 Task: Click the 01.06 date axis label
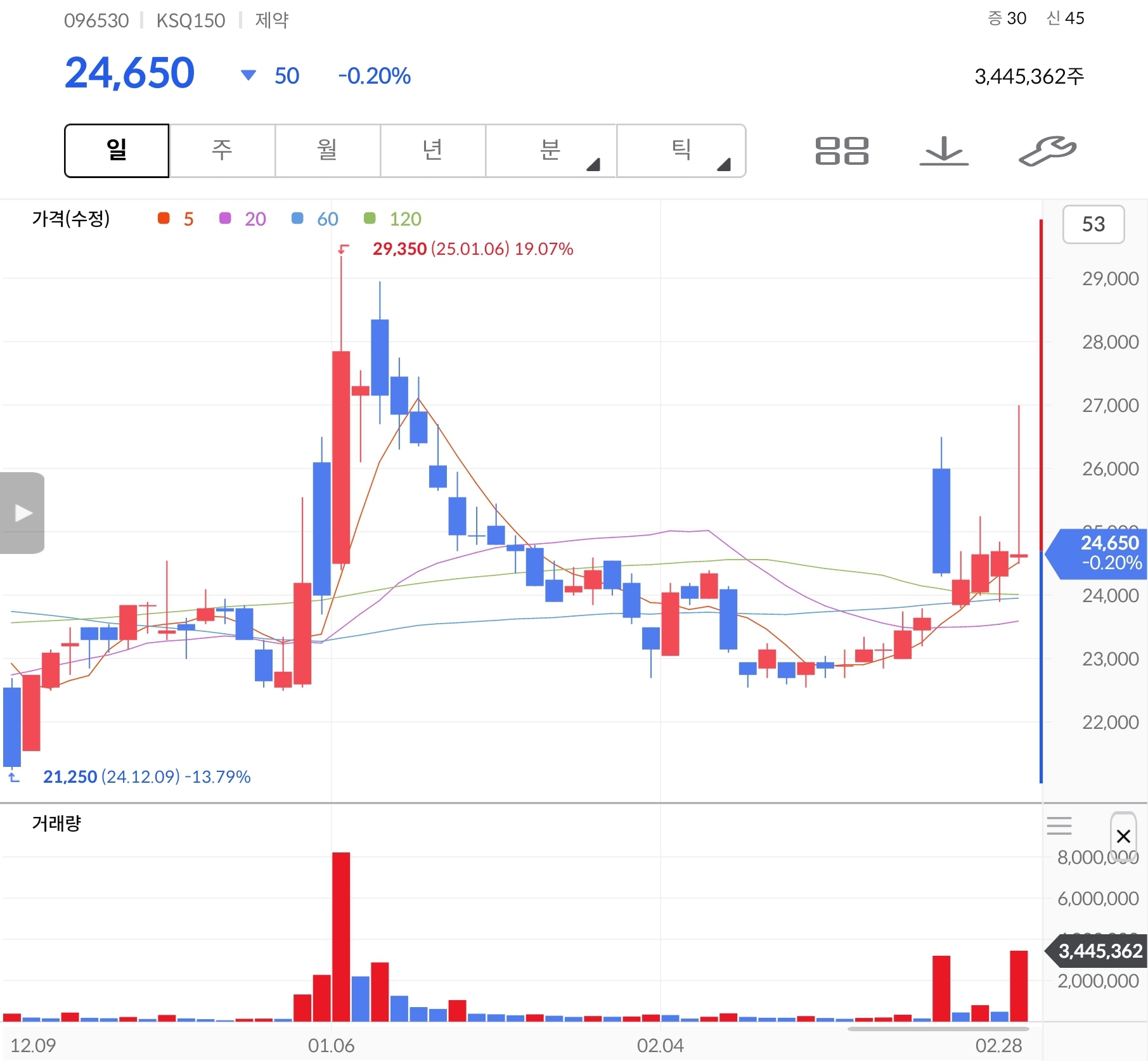[x=332, y=1045]
